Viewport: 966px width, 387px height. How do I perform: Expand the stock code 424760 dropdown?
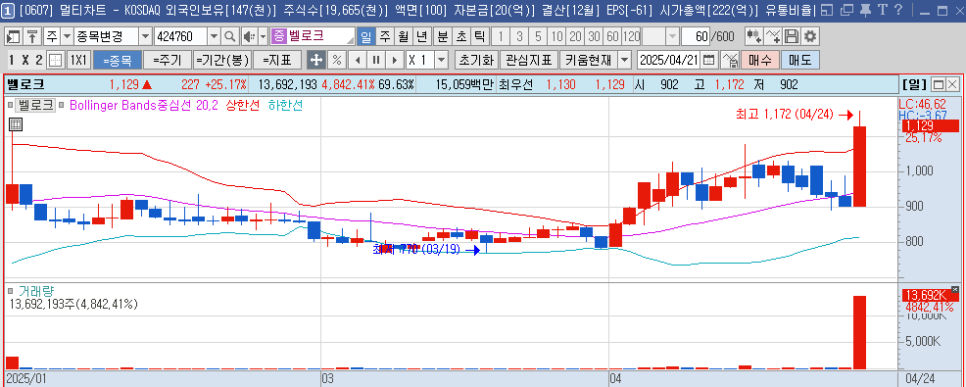214,37
